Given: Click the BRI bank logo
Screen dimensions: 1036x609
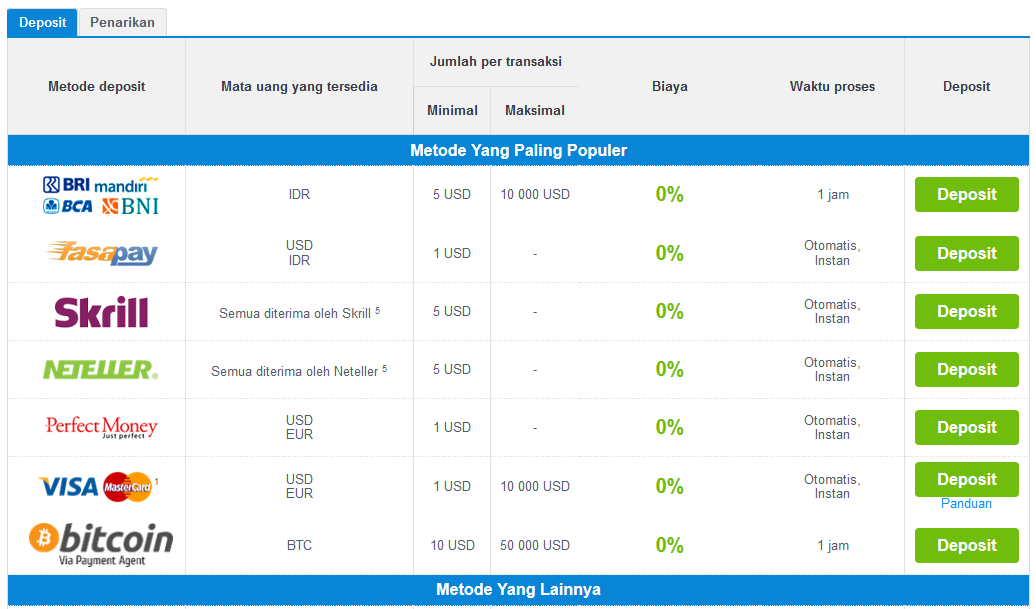Looking at the screenshot, I should point(66,184).
